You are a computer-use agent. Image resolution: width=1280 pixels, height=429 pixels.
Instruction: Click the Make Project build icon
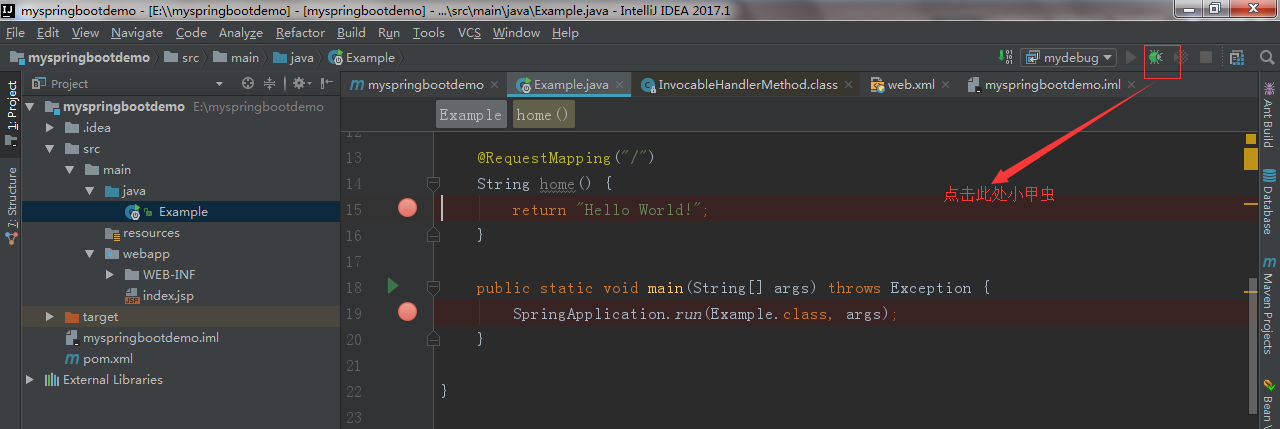click(x=1006, y=58)
